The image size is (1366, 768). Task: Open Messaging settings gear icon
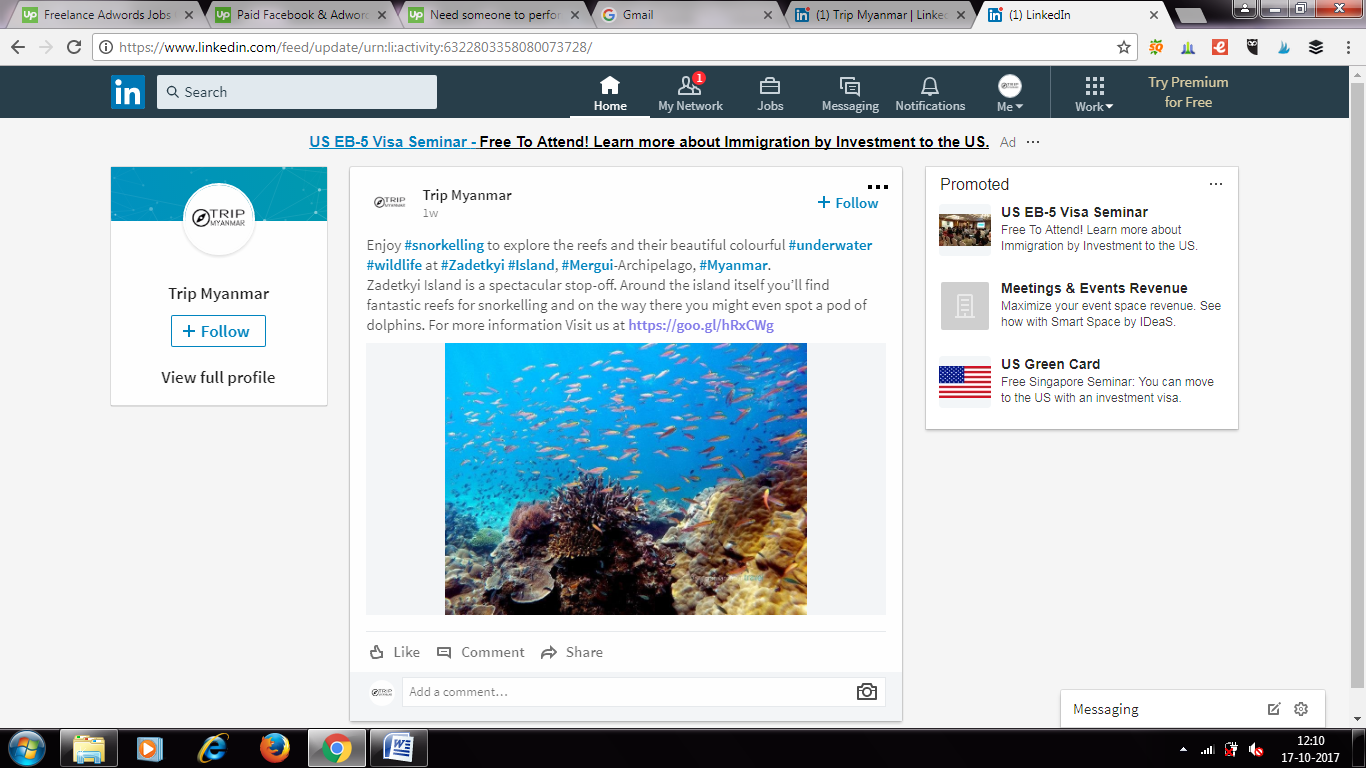(1301, 709)
